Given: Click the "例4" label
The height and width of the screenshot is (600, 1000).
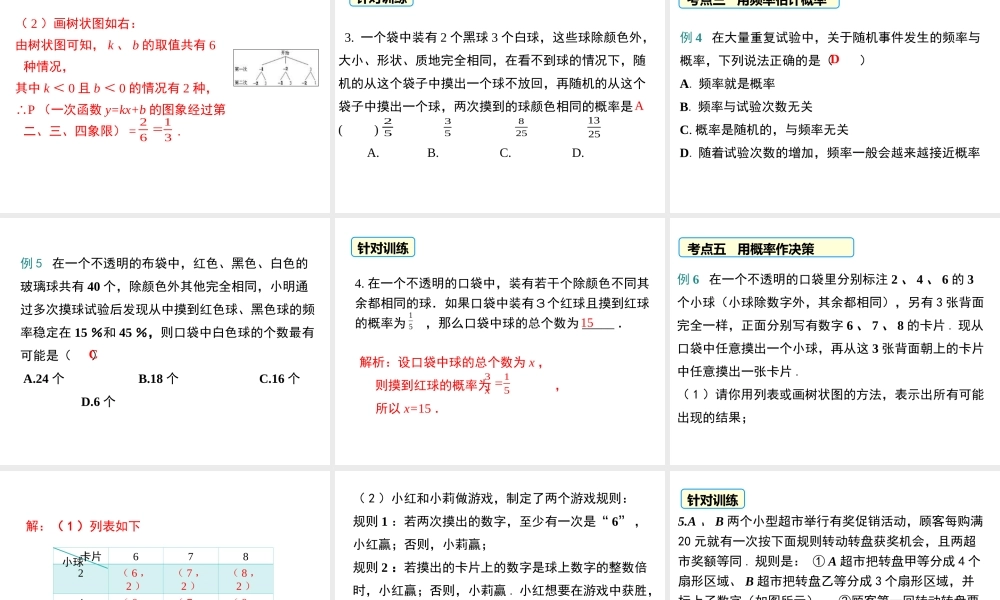Looking at the screenshot, I should point(691,38).
